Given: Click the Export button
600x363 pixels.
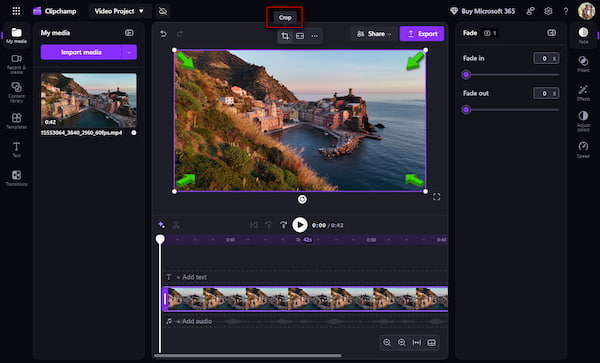Looking at the screenshot, I should coord(422,34).
